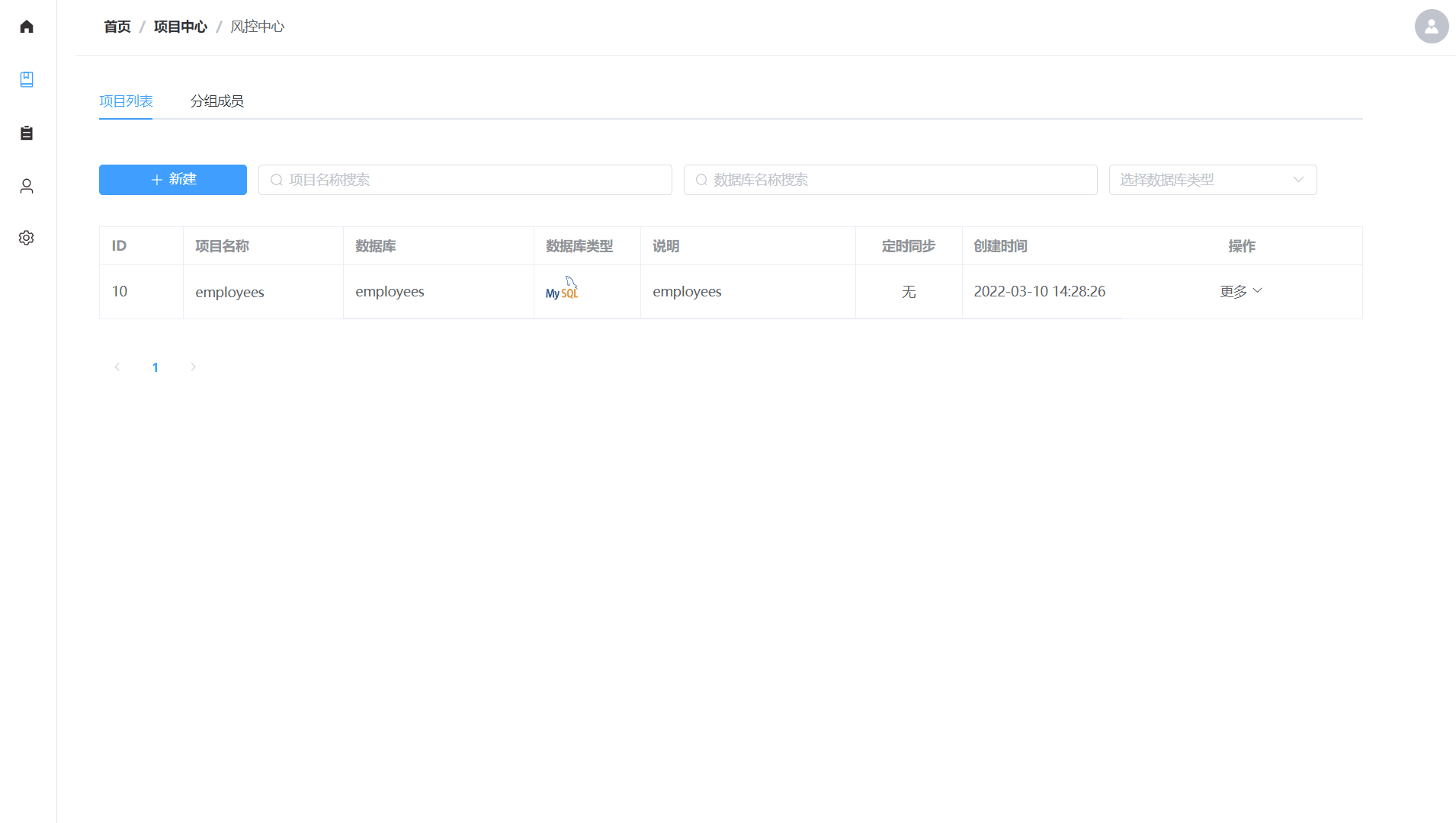Click the home icon in the sidebar
This screenshot has width=1456, height=823.
(x=27, y=27)
